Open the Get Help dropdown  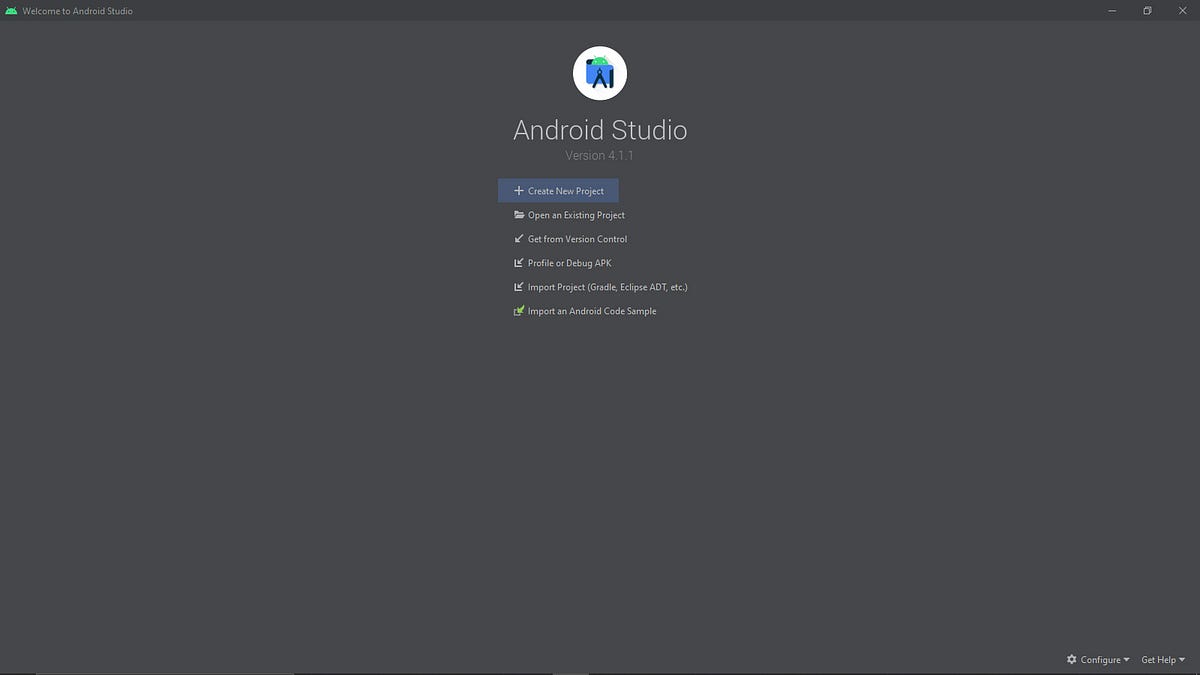point(1160,659)
